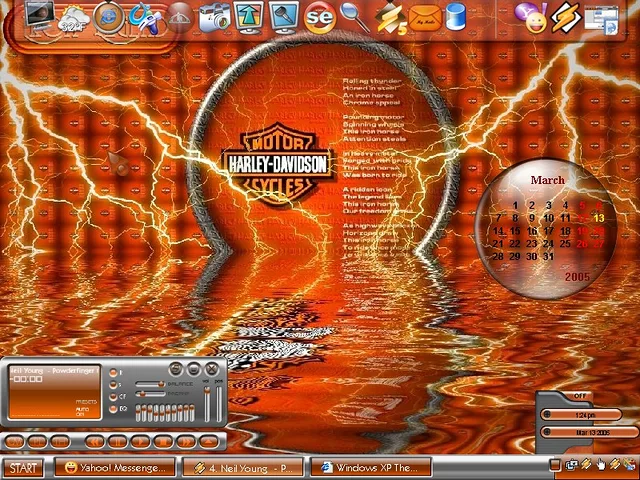
Task: Open the Start menu
Action: click(x=23, y=467)
